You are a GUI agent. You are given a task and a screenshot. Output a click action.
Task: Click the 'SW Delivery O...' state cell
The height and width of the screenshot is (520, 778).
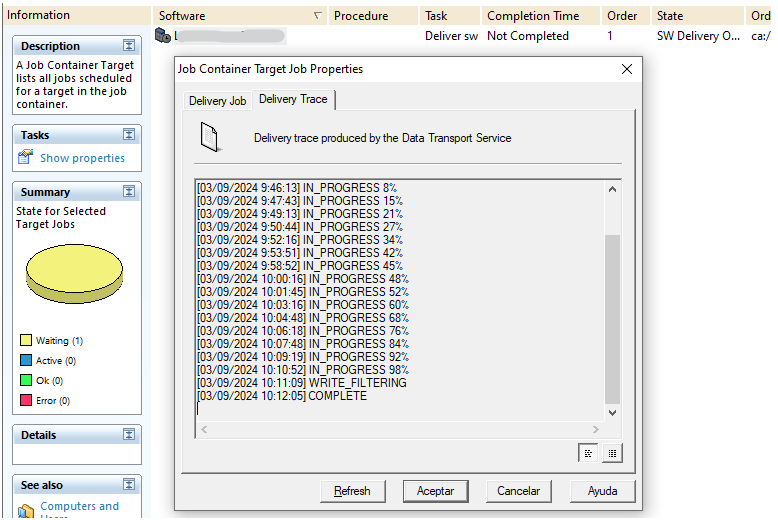point(698,36)
